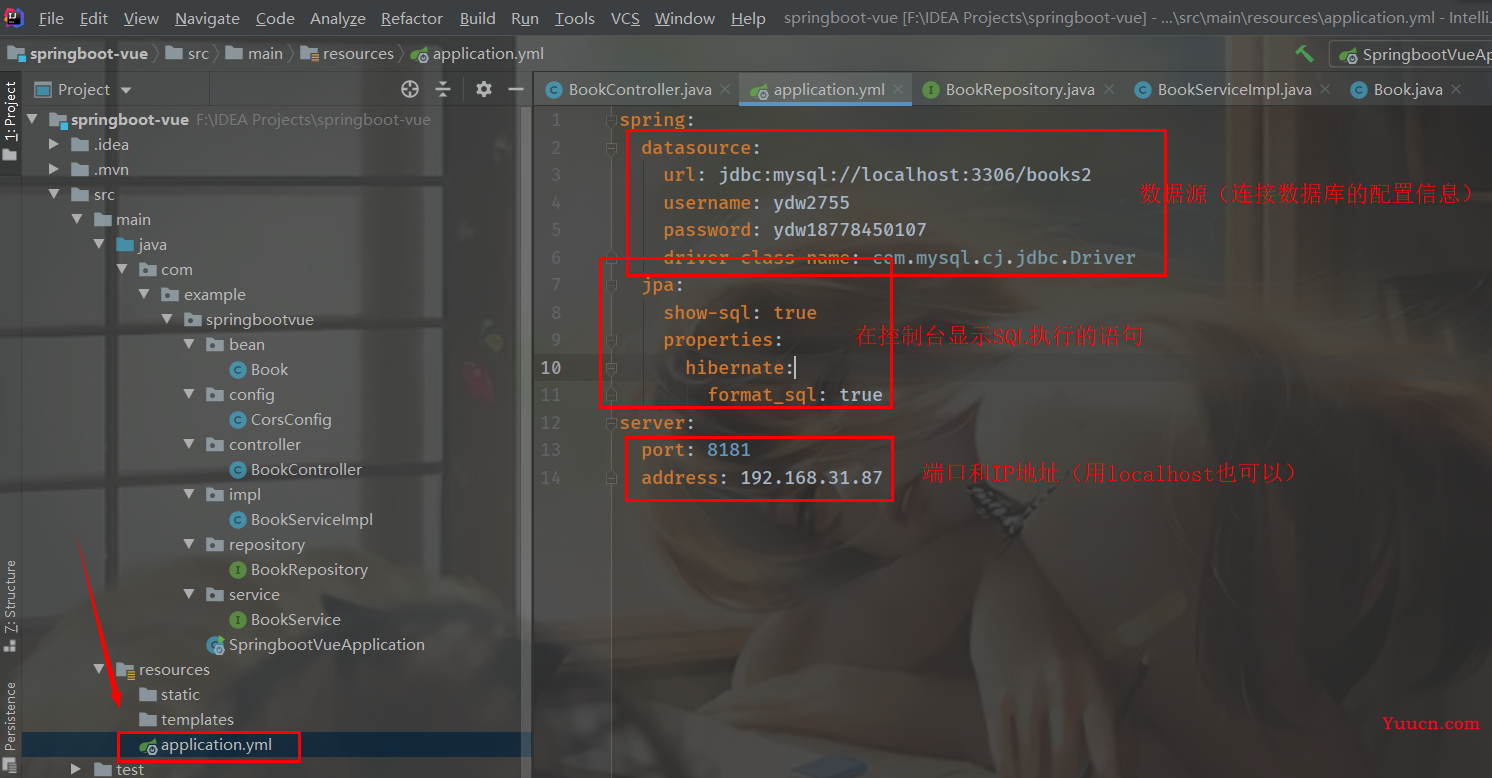Select the static folder

click(x=169, y=695)
